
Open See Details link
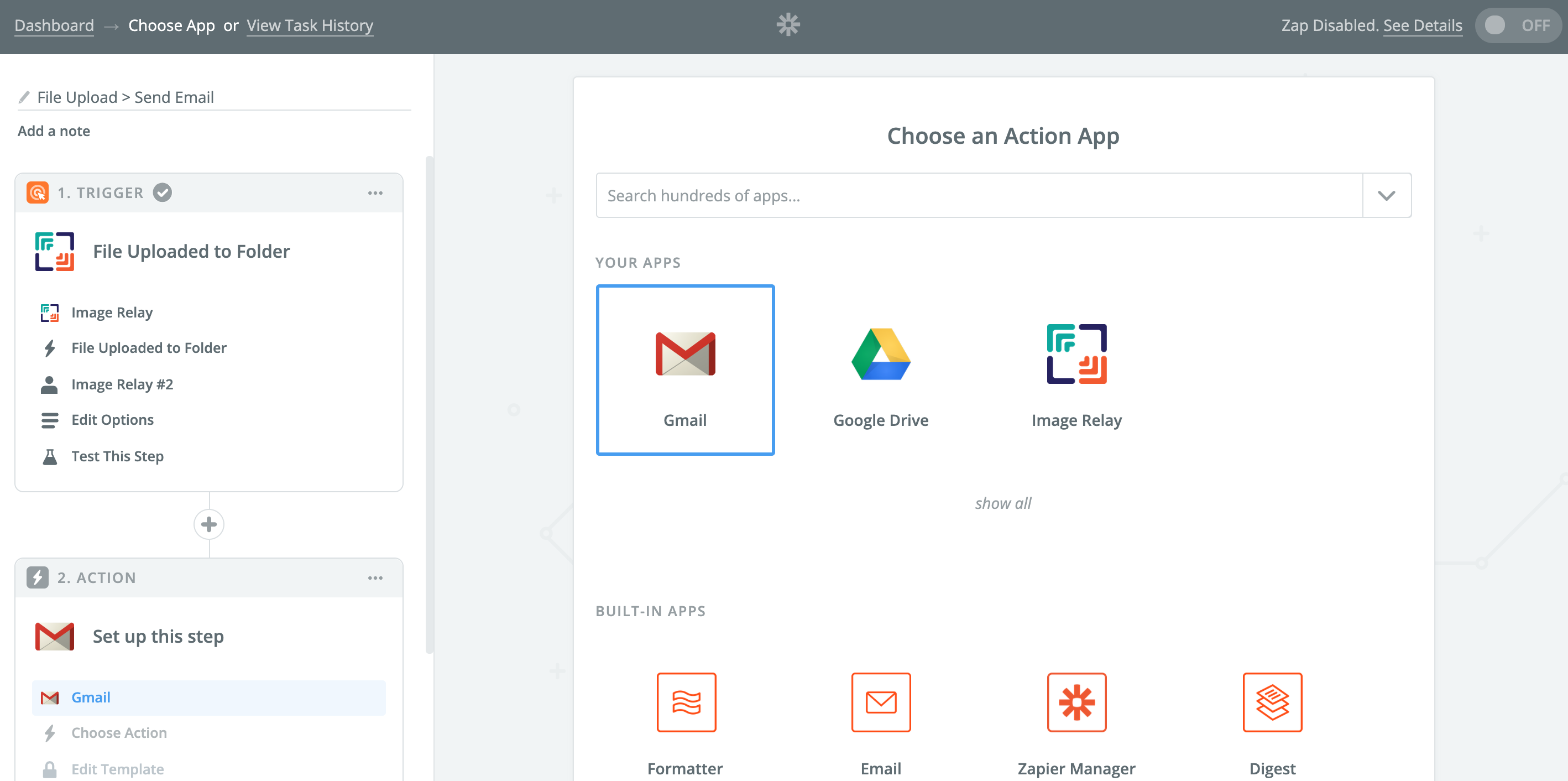pyautogui.click(x=1423, y=25)
